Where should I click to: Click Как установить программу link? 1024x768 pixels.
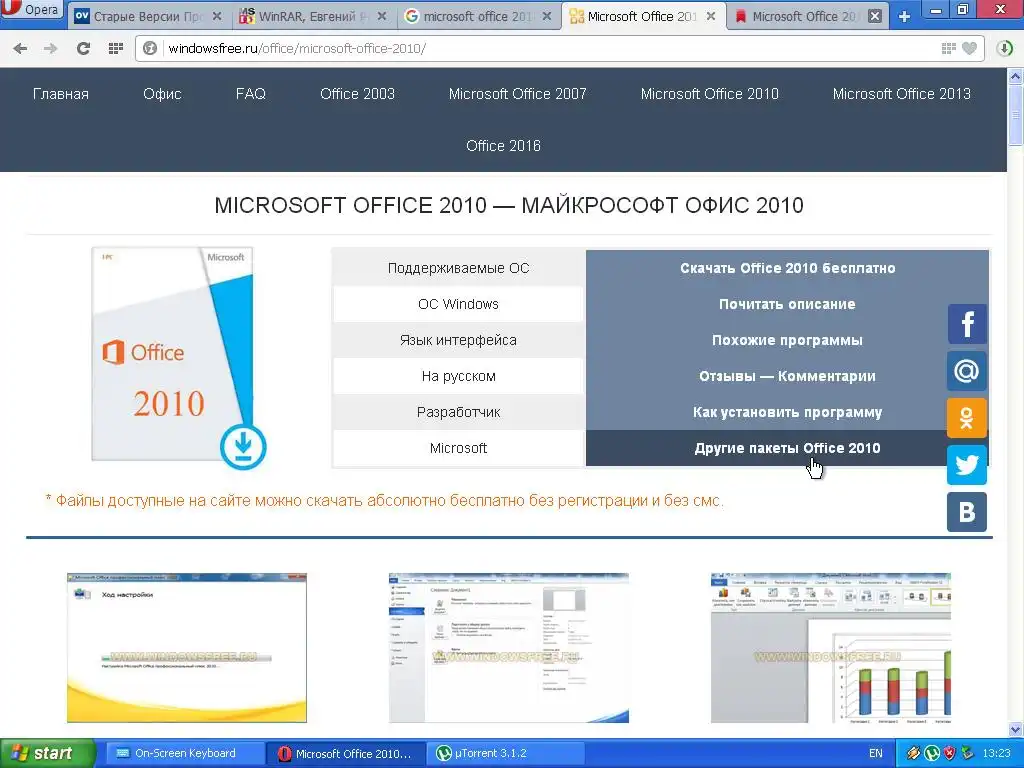[788, 412]
